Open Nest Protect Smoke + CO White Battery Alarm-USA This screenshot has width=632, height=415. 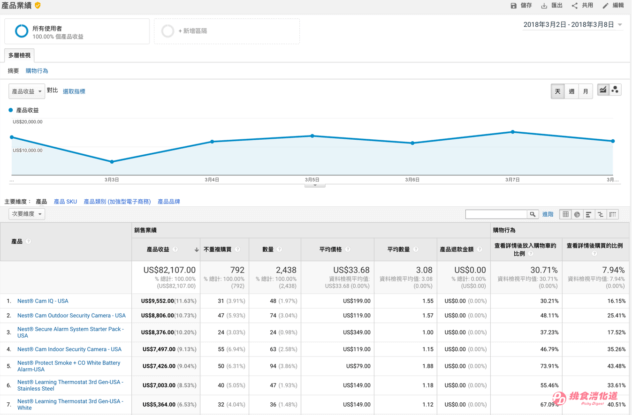[x=69, y=366]
